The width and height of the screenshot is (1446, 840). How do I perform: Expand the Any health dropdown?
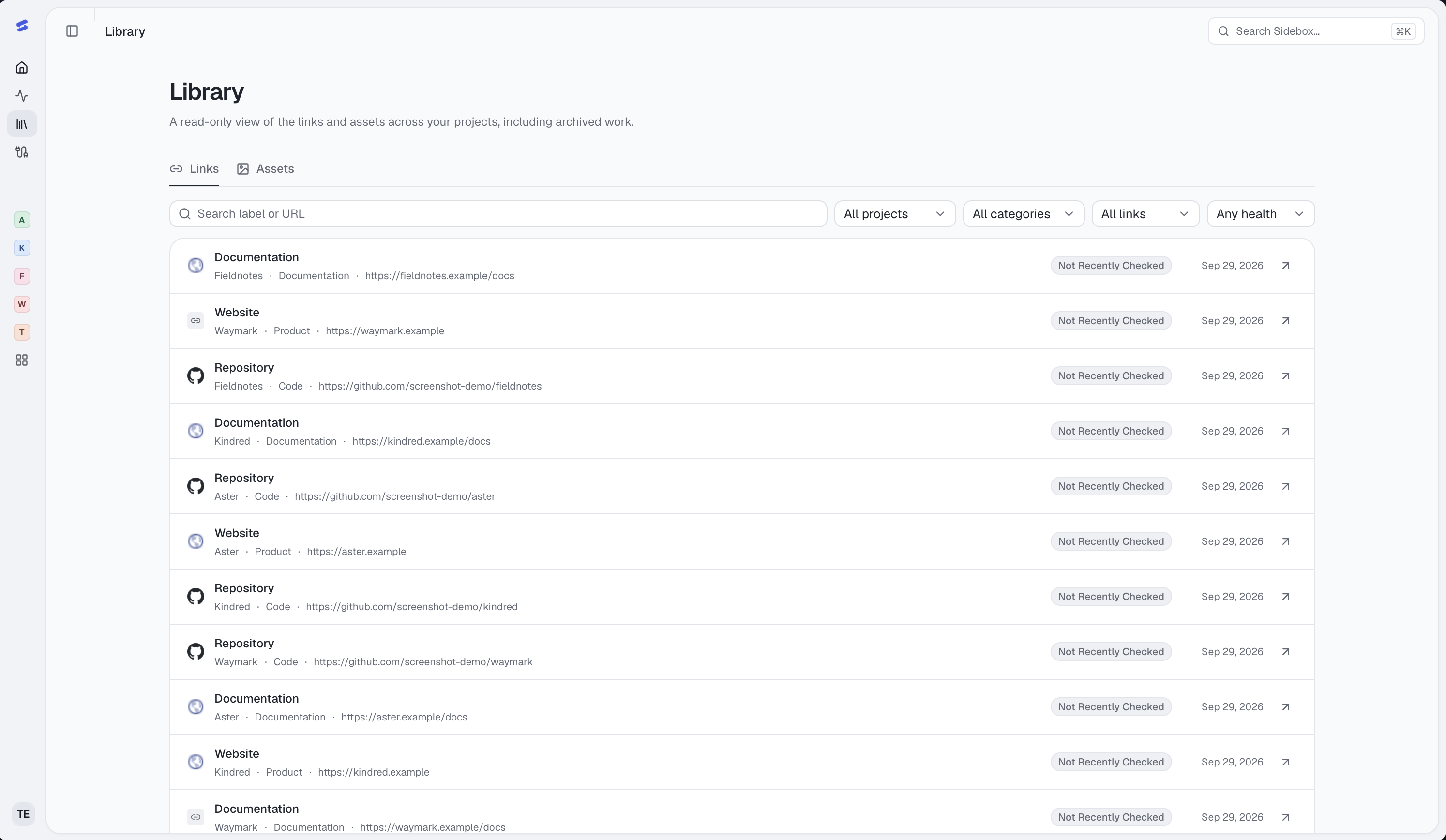pos(1261,214)
